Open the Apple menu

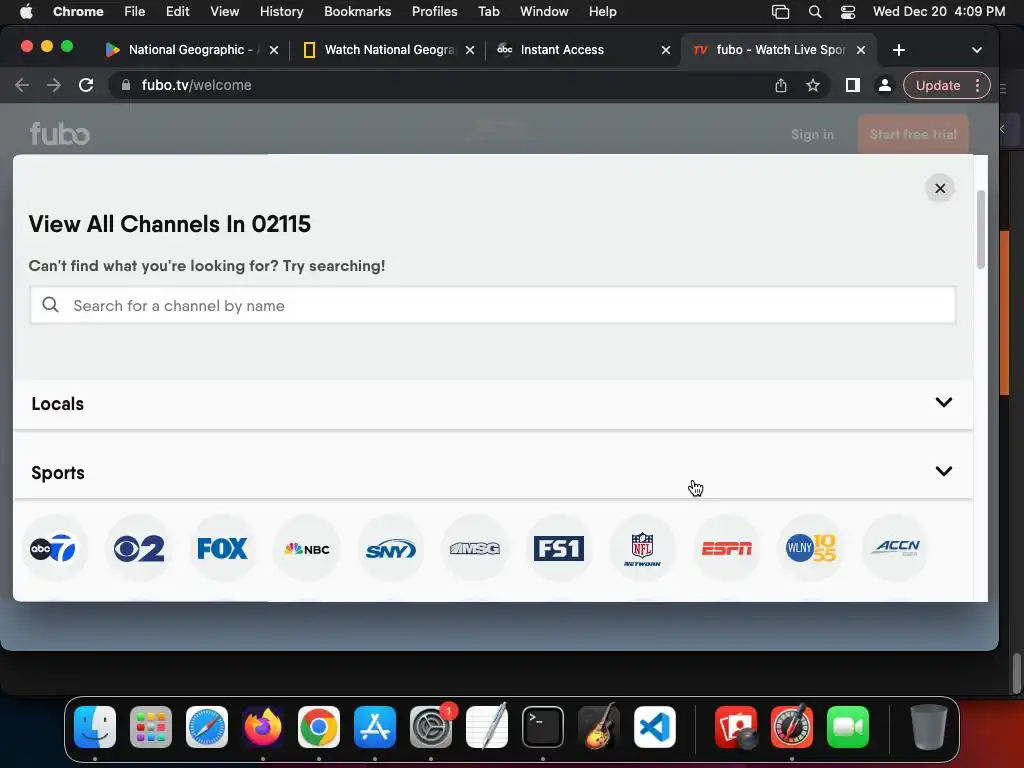tap(26, 11)
